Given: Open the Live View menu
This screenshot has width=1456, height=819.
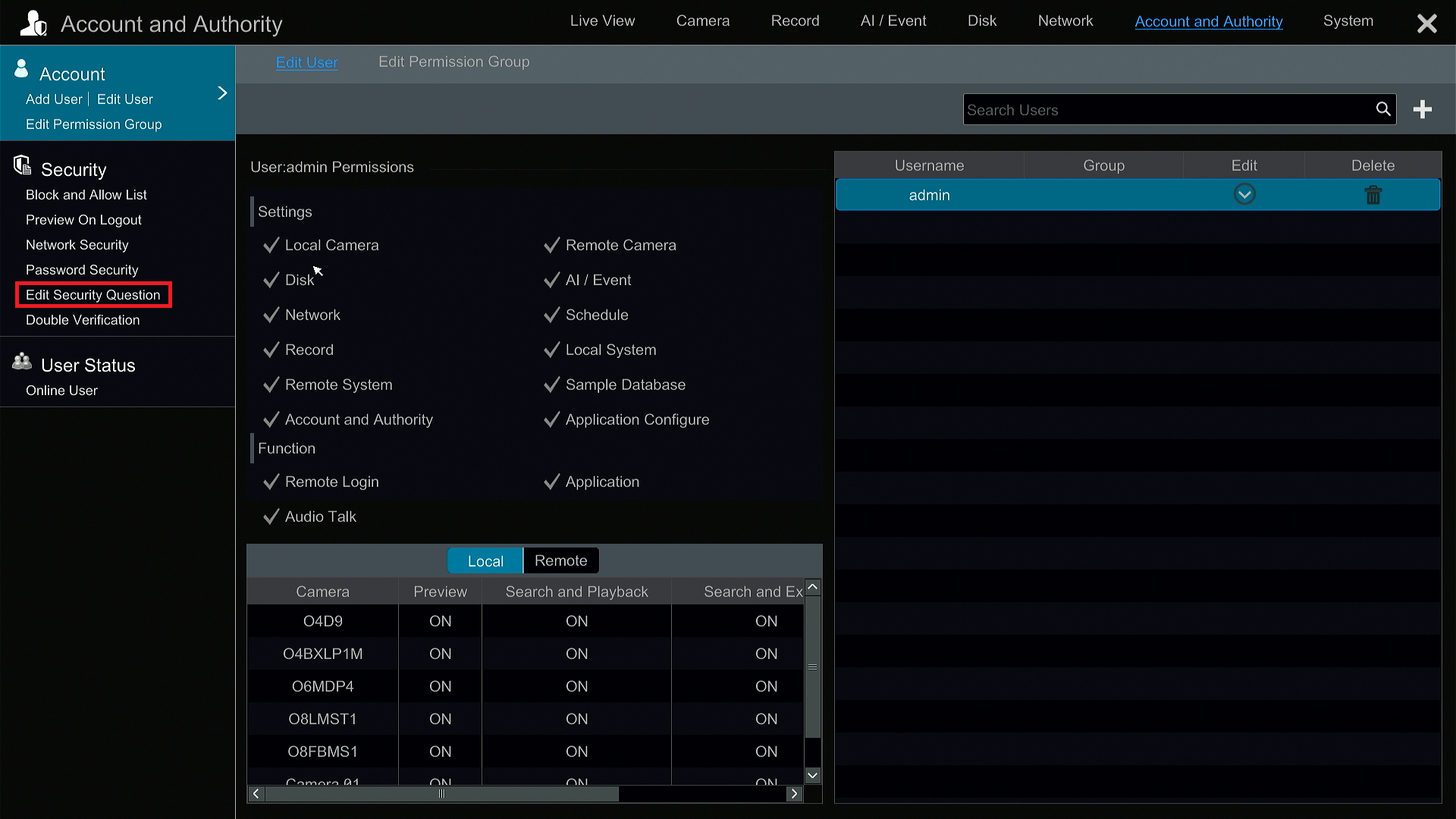Looking at the screenshot, I should click(x=602, y=21).
